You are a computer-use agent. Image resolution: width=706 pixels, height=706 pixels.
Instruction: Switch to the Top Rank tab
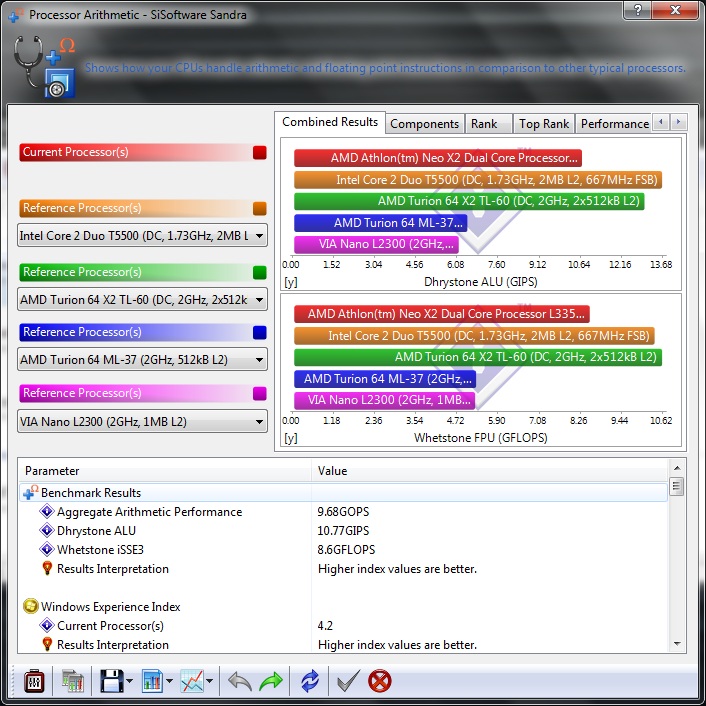[x=544, y=124]
